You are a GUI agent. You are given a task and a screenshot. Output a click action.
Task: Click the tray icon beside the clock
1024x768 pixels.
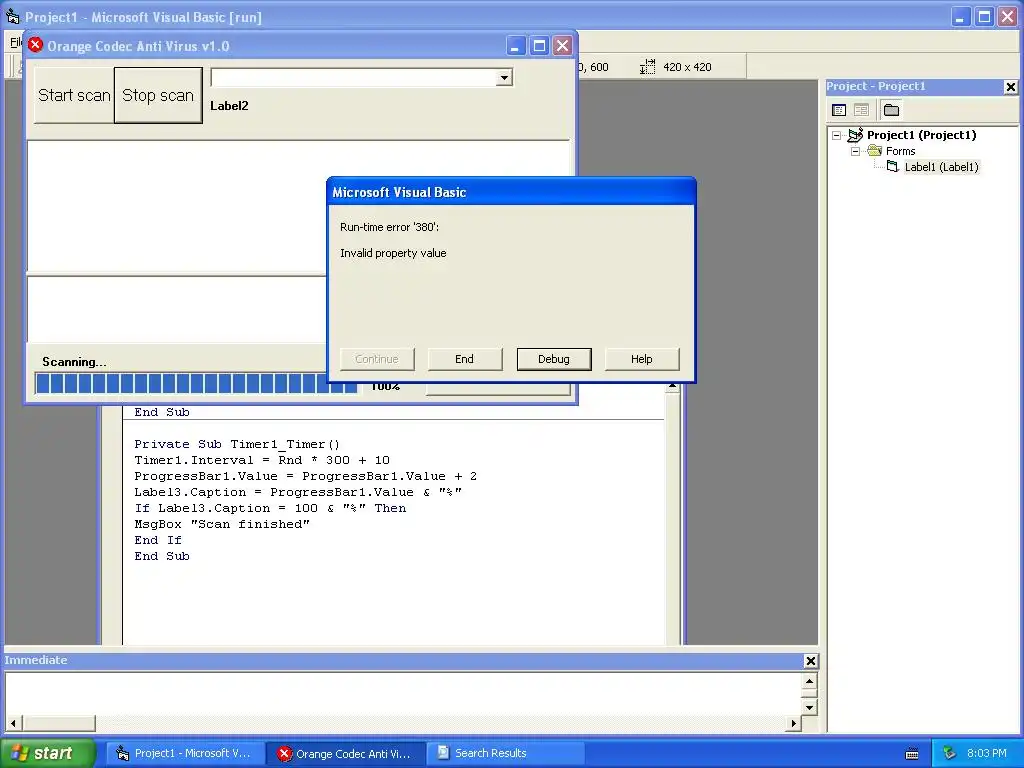[x=950, y=754]
